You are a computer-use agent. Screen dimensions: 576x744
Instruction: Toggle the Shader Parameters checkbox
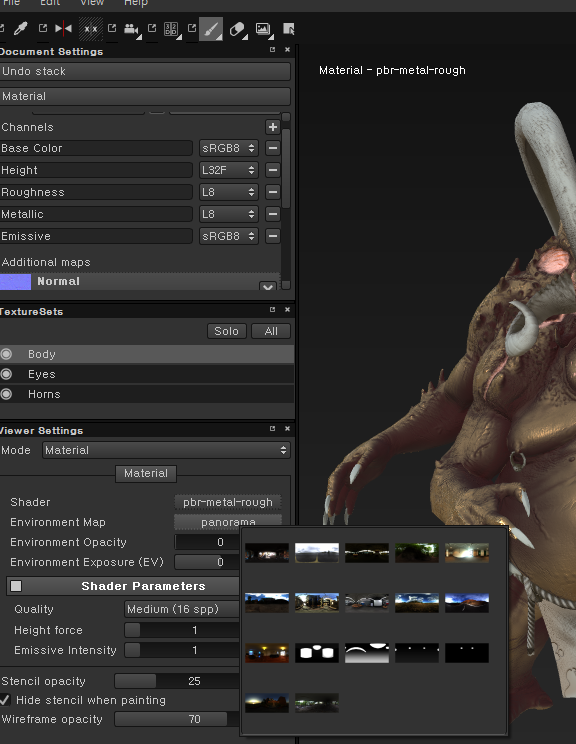point(16,586)
